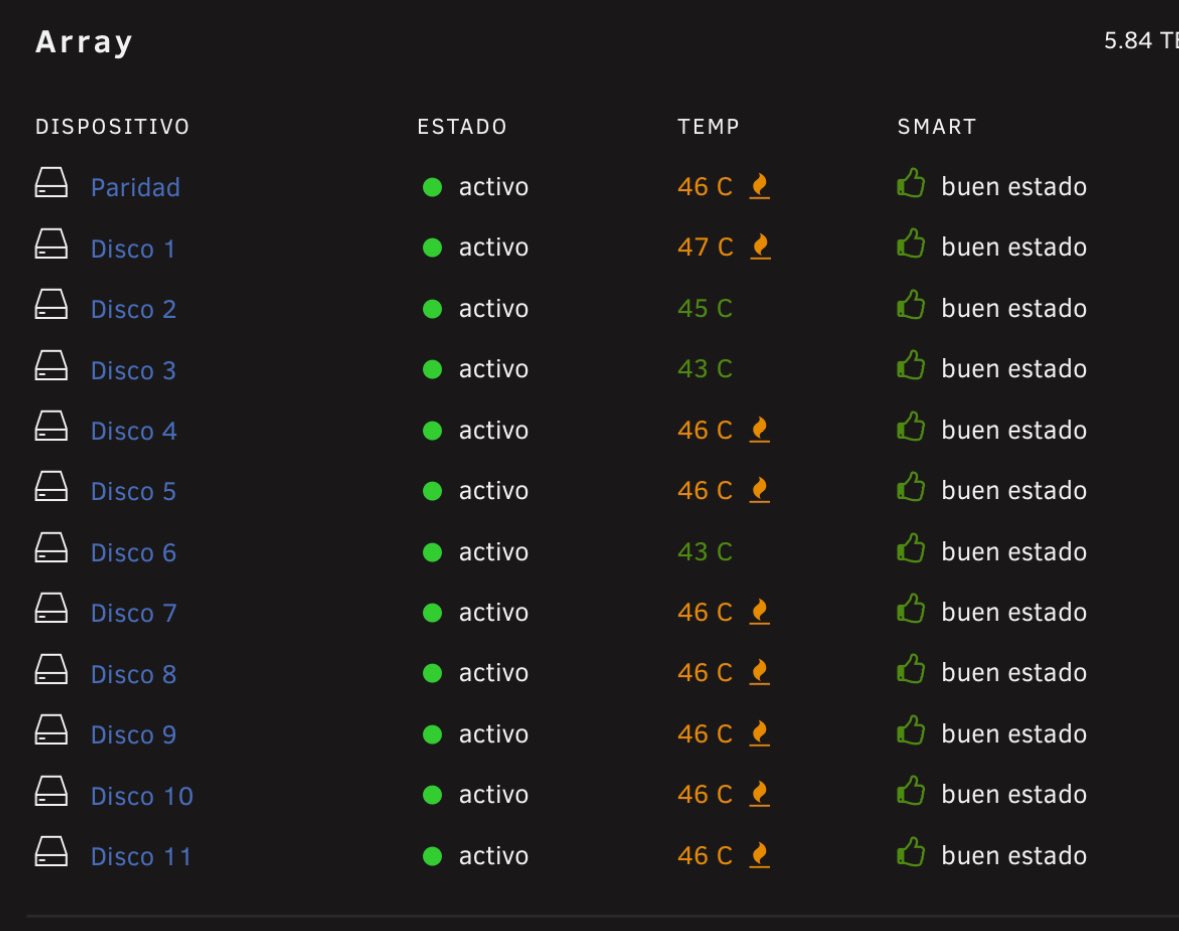The height and width of the screenshot is (931, 1179).
Task: Click the drive icon beside Disco 5
Action: [51, 487]
